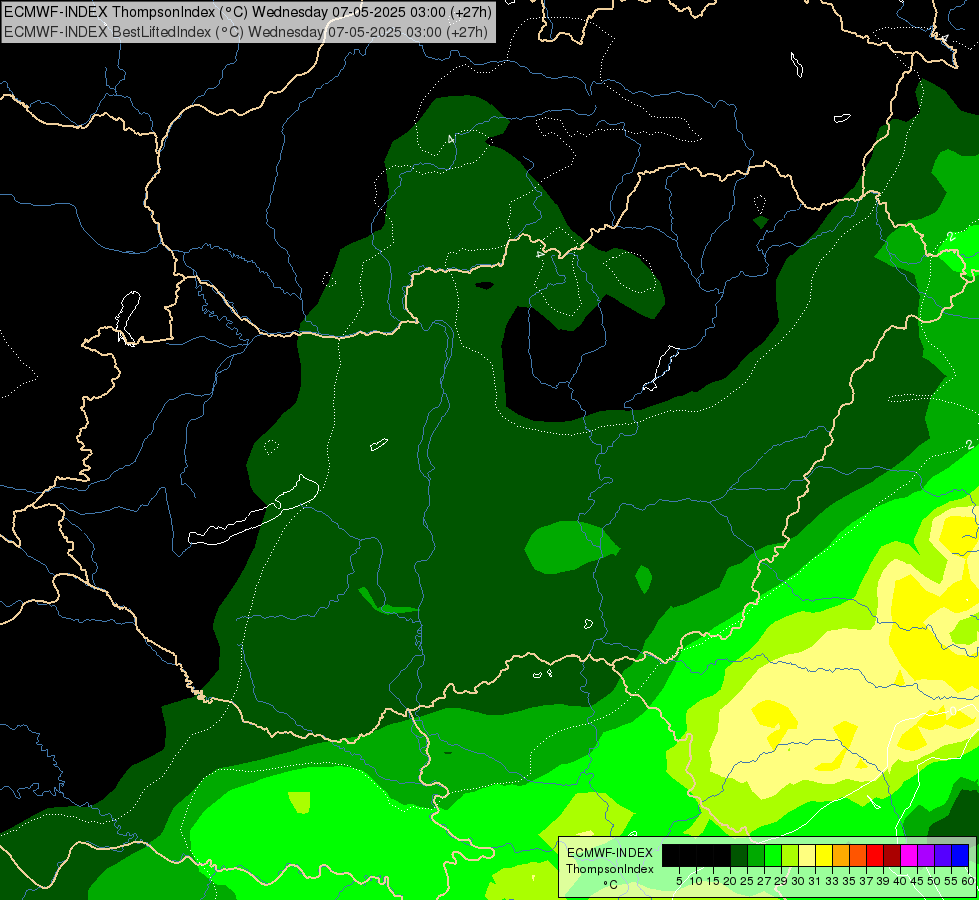Click the contour label 0 on the map
979x900 pixels.
click(x=953, y=711)
